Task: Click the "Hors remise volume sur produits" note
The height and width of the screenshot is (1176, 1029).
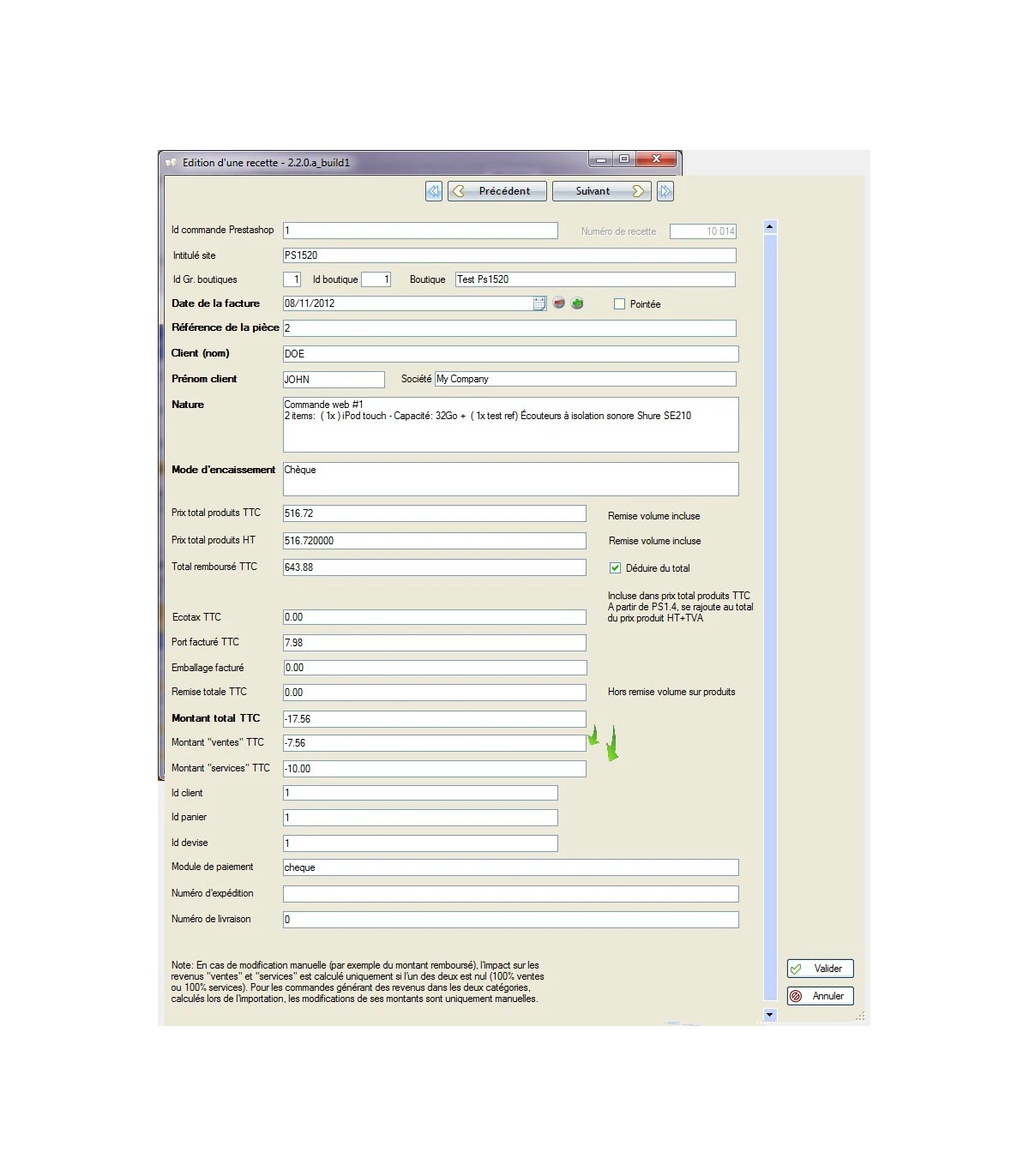Action: coord(671,692)
